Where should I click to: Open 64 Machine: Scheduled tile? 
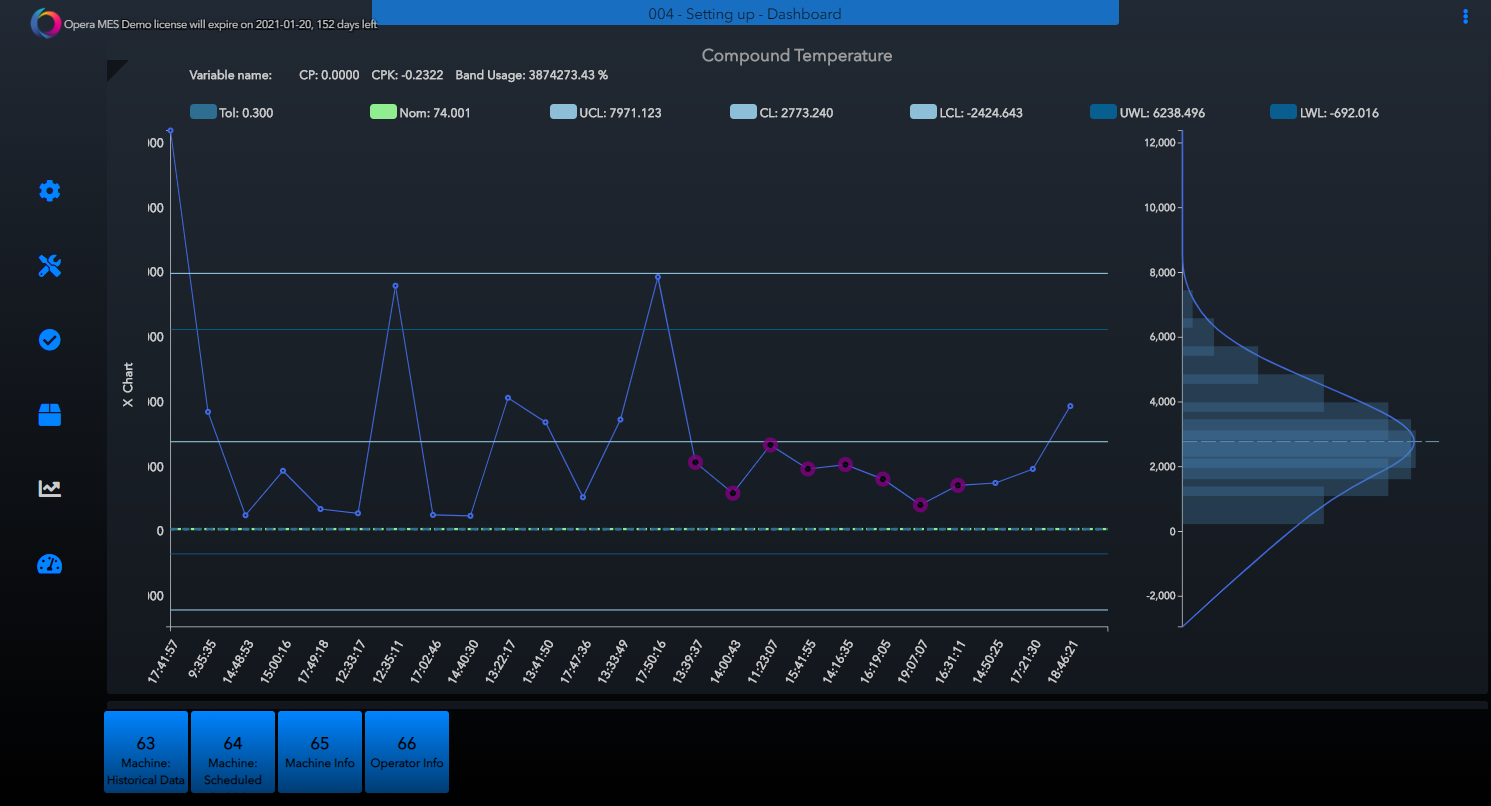(233, 752)
